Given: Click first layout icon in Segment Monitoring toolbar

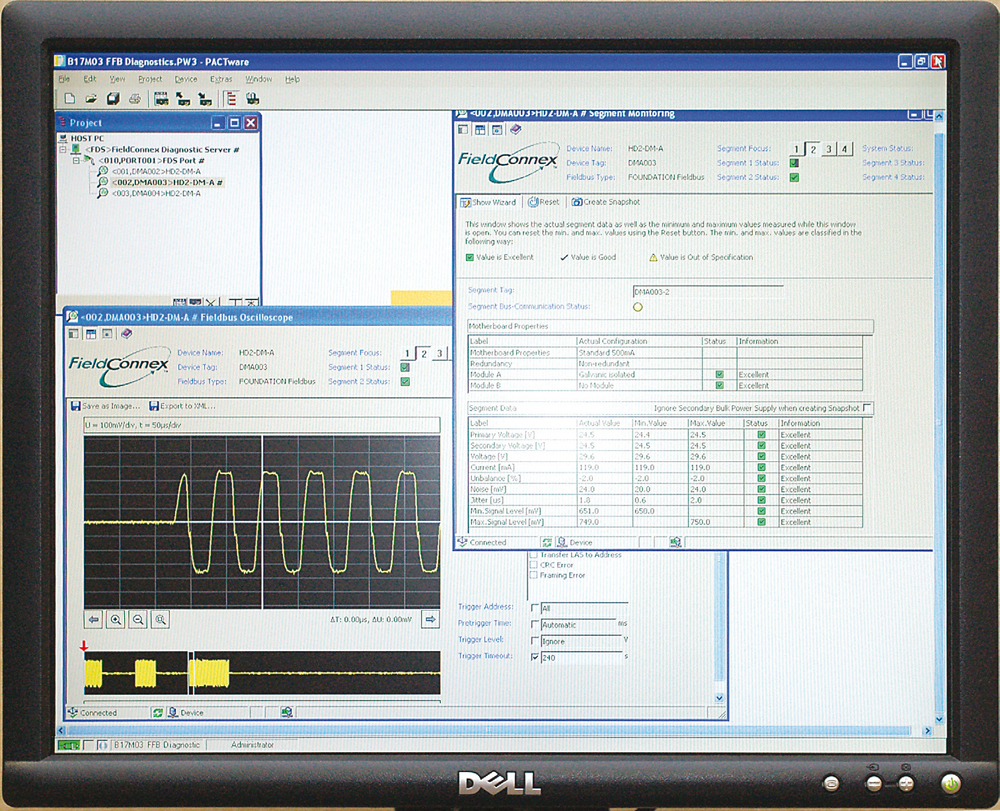Looking at the screenshot, I should [463, 129].
